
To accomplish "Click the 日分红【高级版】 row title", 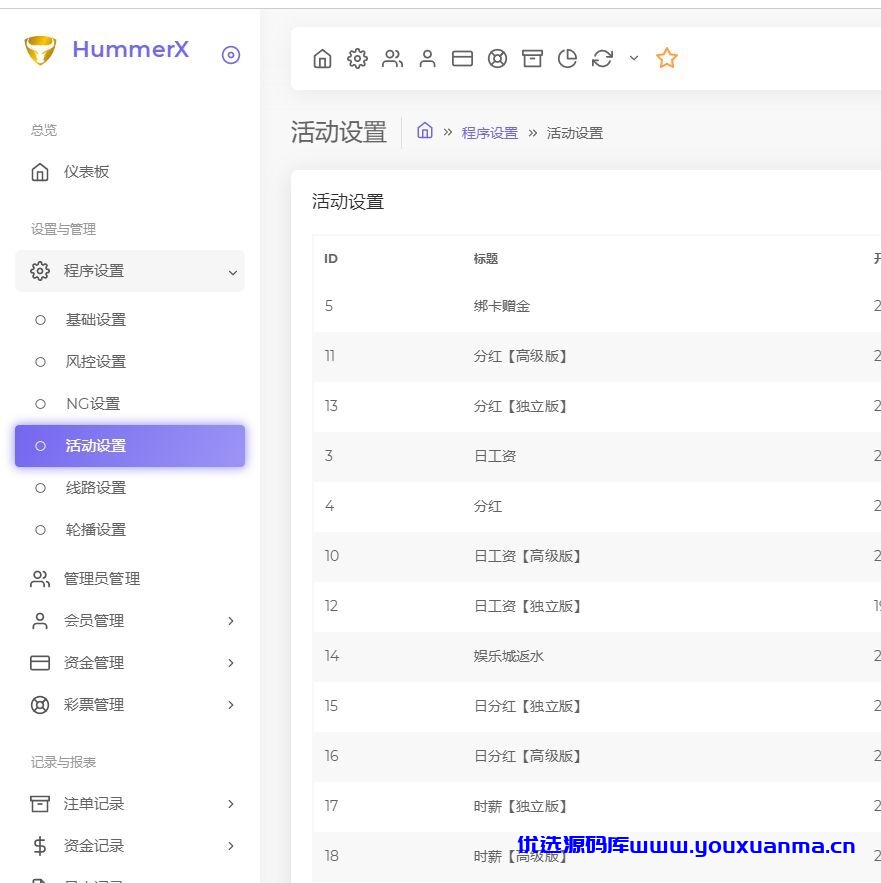I will point(527,756).
